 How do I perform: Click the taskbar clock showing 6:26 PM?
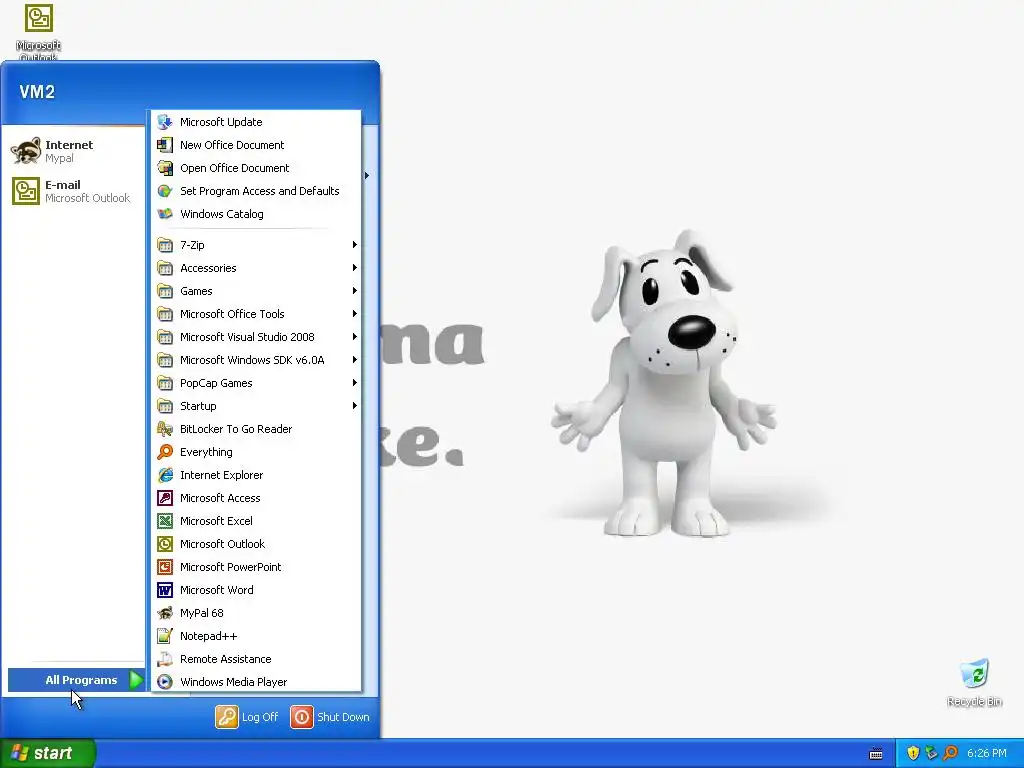[x=987, y=753]
